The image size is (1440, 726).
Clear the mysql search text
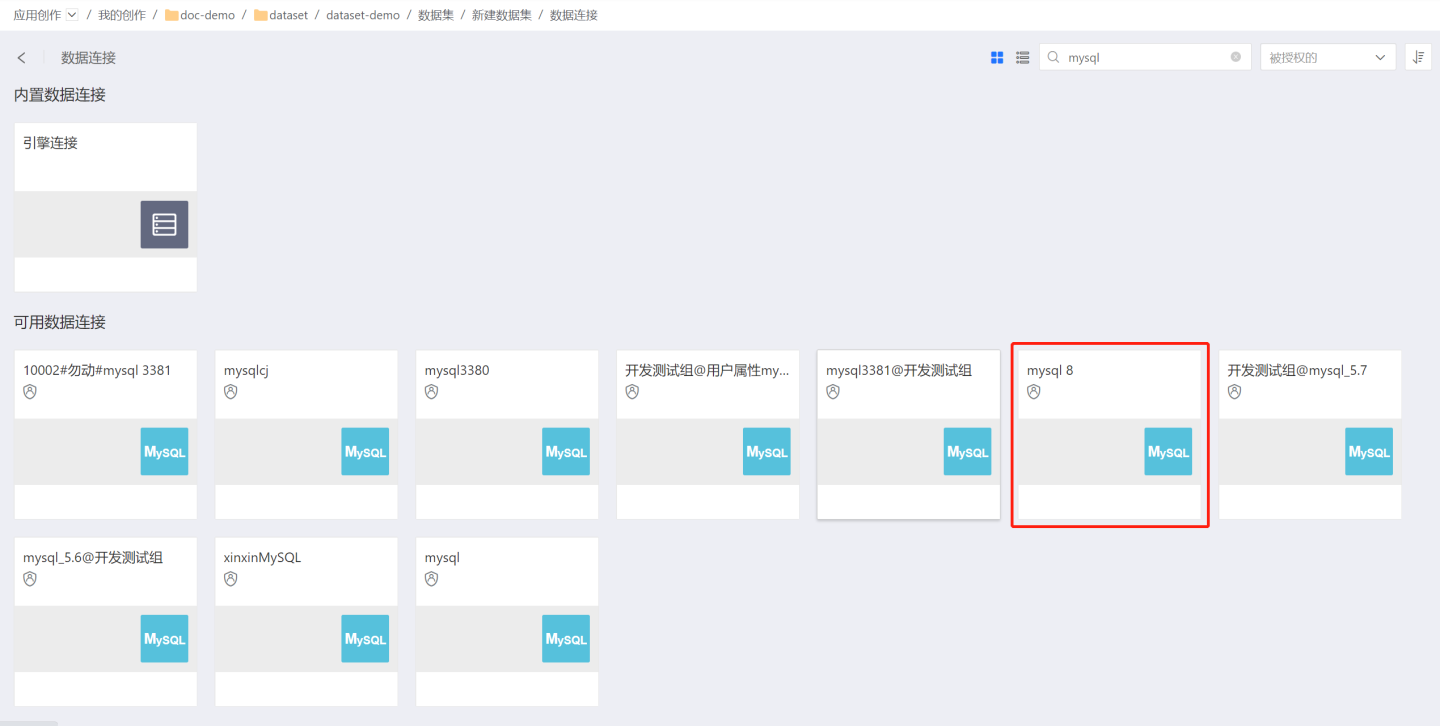1235,57
